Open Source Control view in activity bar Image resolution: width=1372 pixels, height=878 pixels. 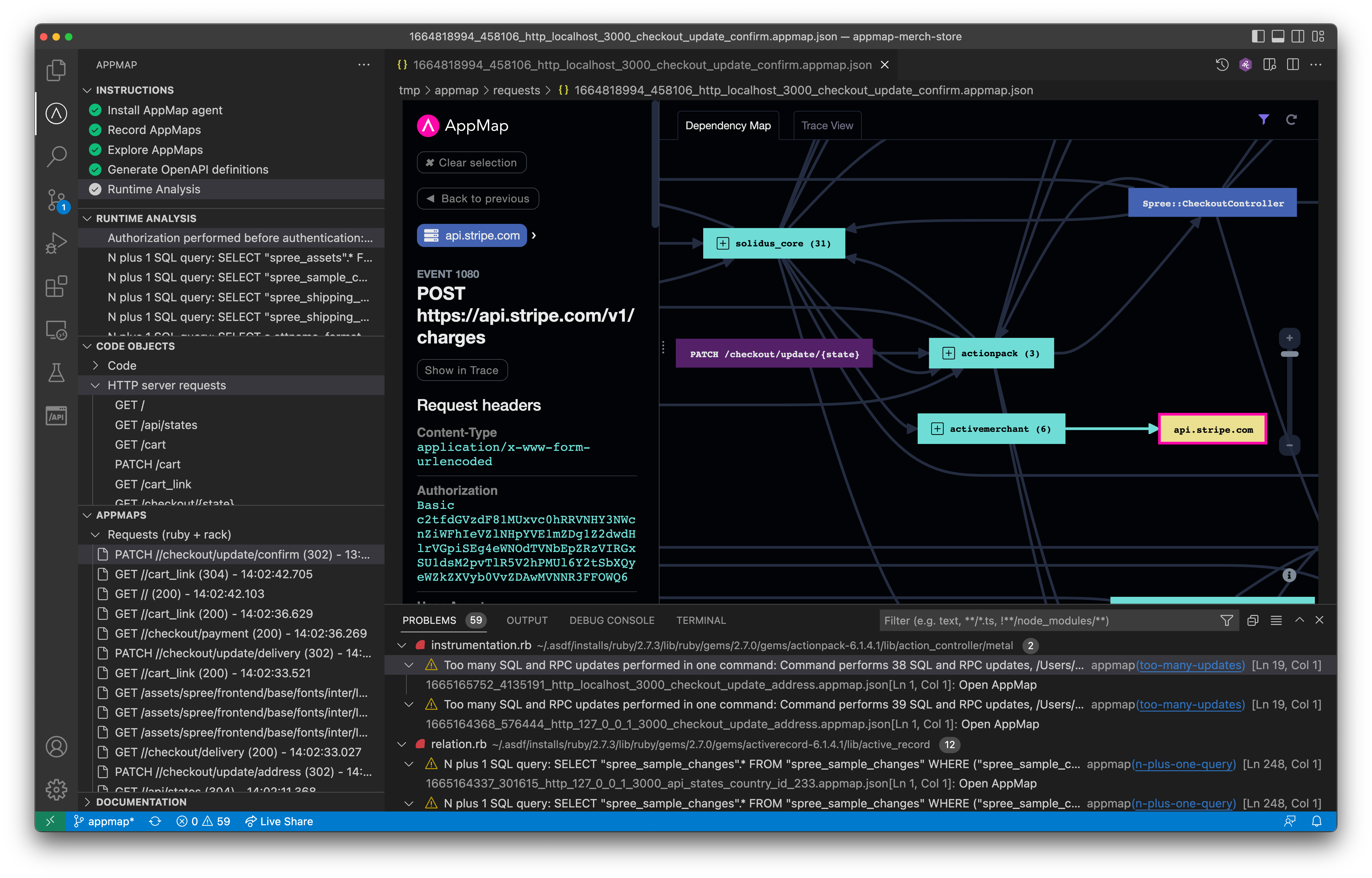point(56,200)
